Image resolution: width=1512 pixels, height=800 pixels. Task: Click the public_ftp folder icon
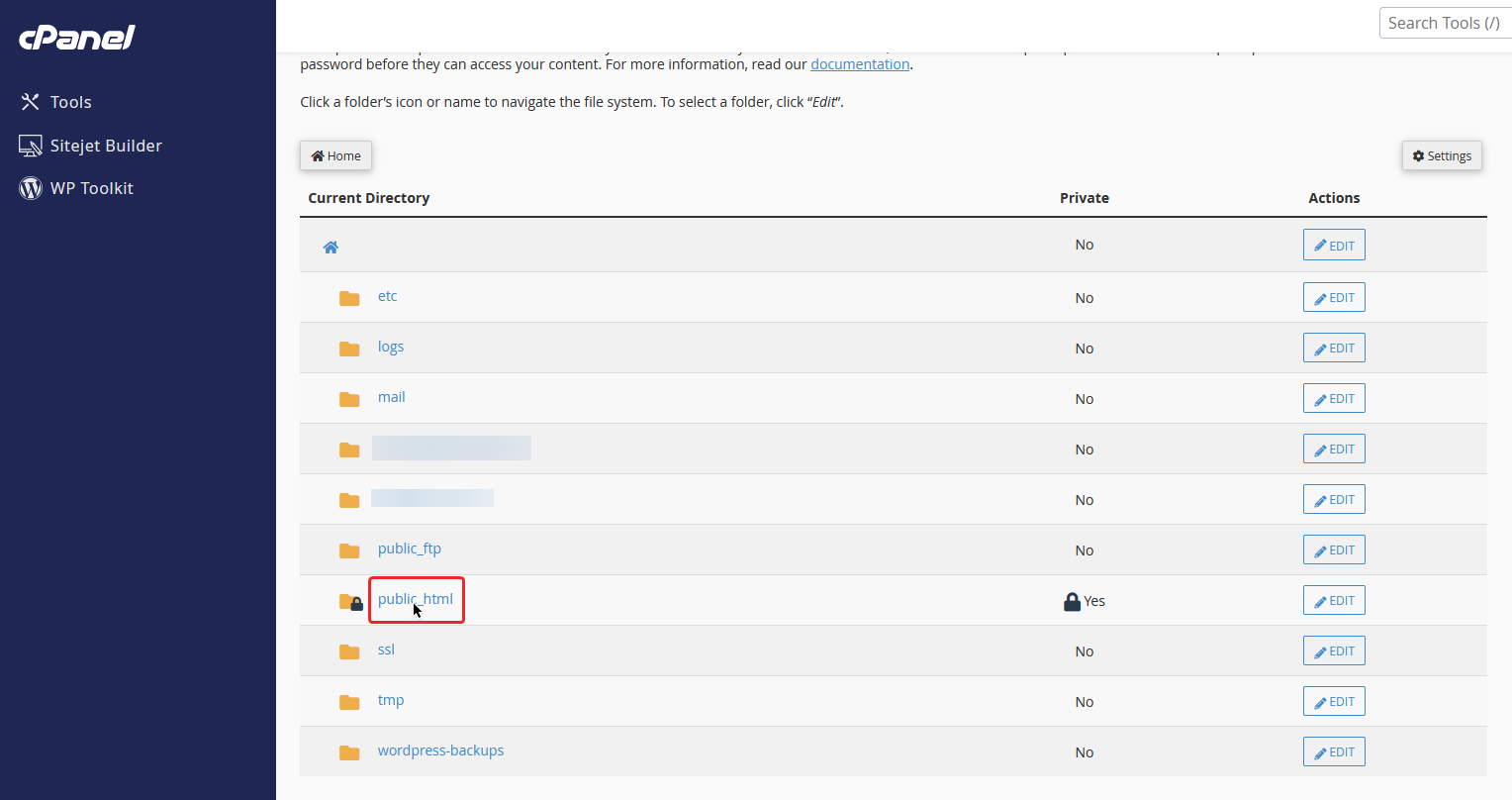click(349, 550)
